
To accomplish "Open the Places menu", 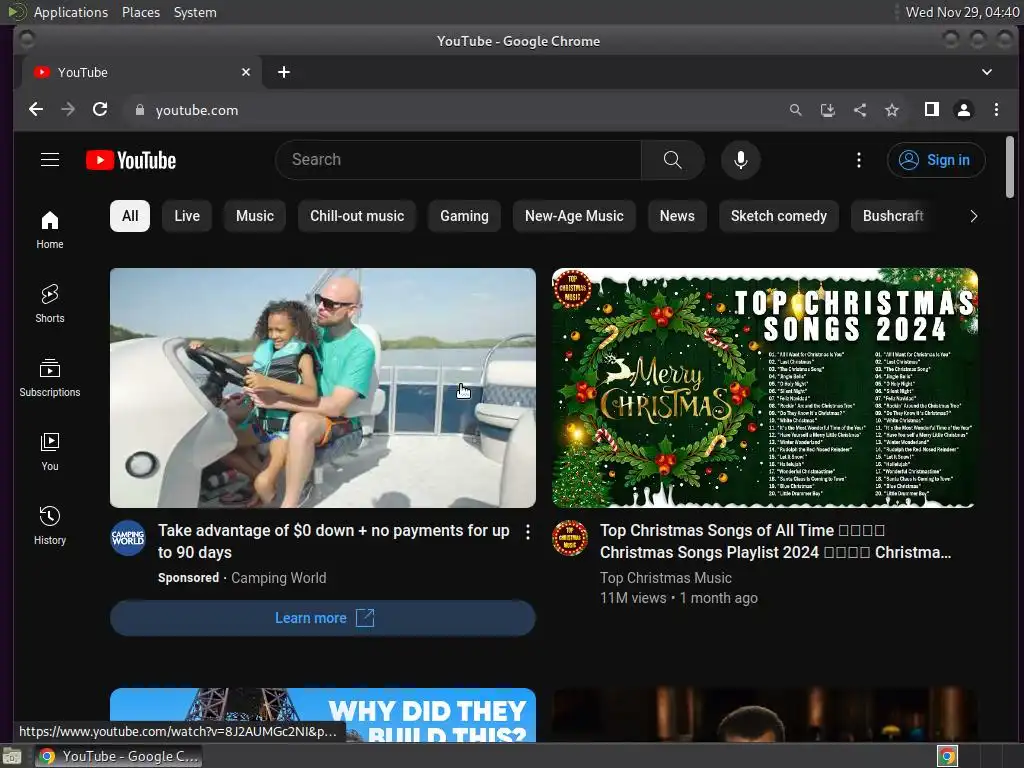I will tap(140, 12).
